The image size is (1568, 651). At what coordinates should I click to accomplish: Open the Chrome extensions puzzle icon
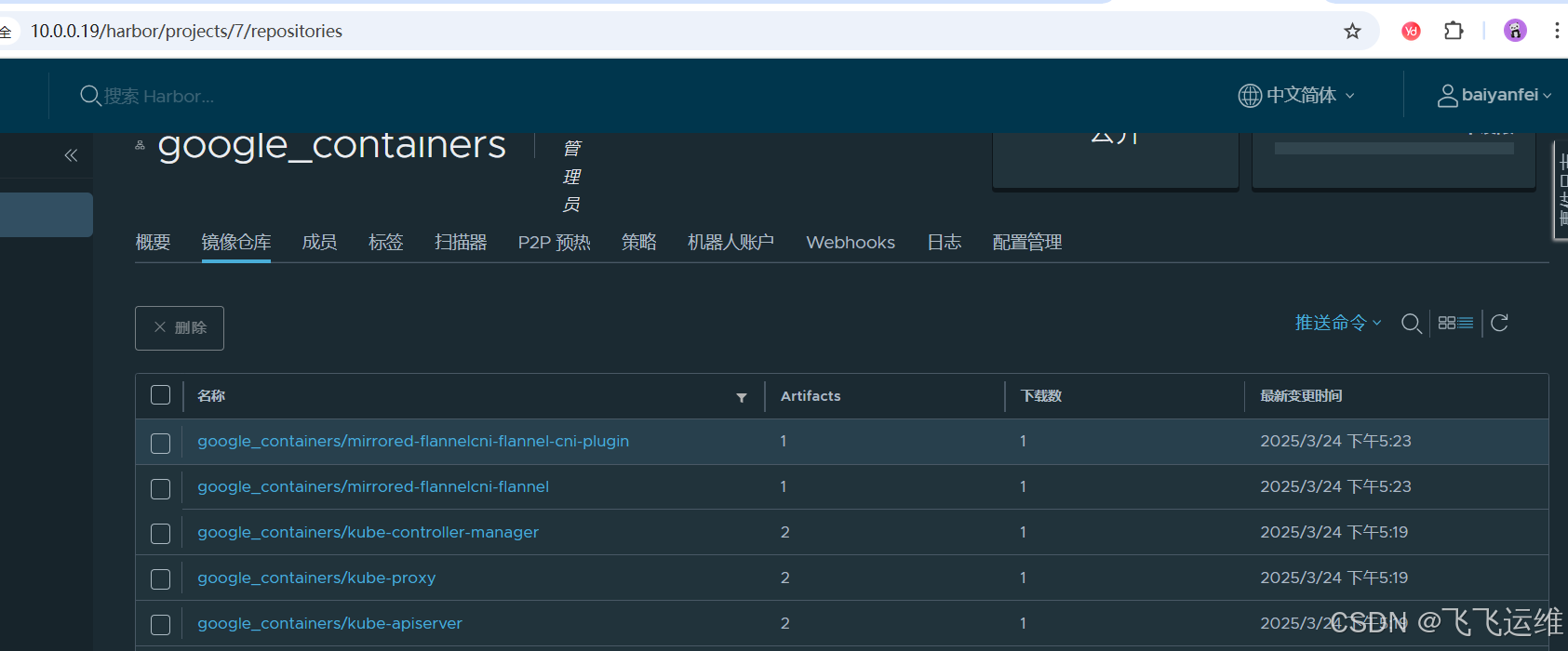point(1454,31)
